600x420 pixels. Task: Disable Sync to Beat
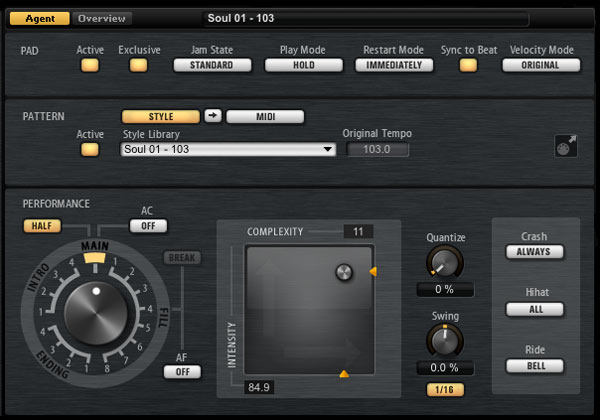pos(467,65)
